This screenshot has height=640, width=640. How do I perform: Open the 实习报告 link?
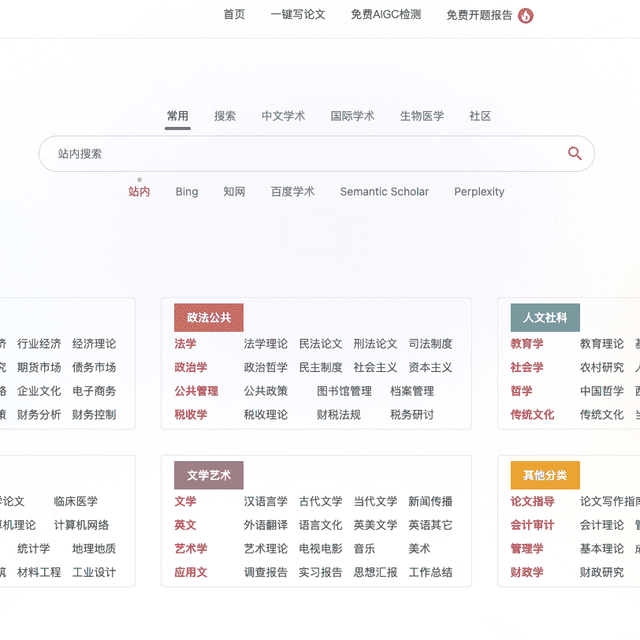pyautogui.click(x=320, y=572)
